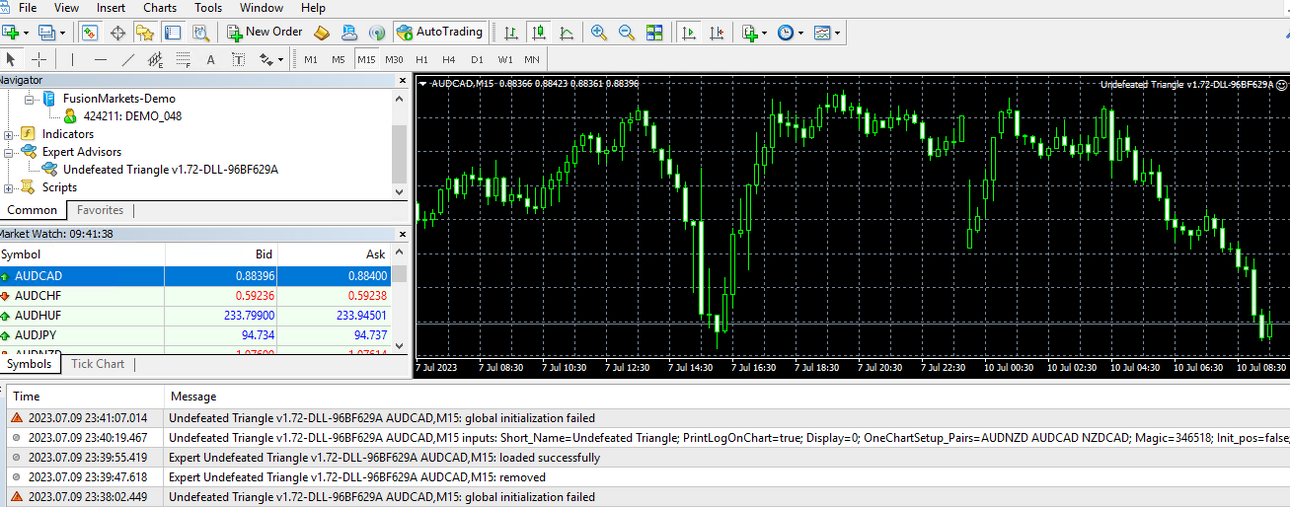Select the Equidistant Channel tool

click(155, 59)
